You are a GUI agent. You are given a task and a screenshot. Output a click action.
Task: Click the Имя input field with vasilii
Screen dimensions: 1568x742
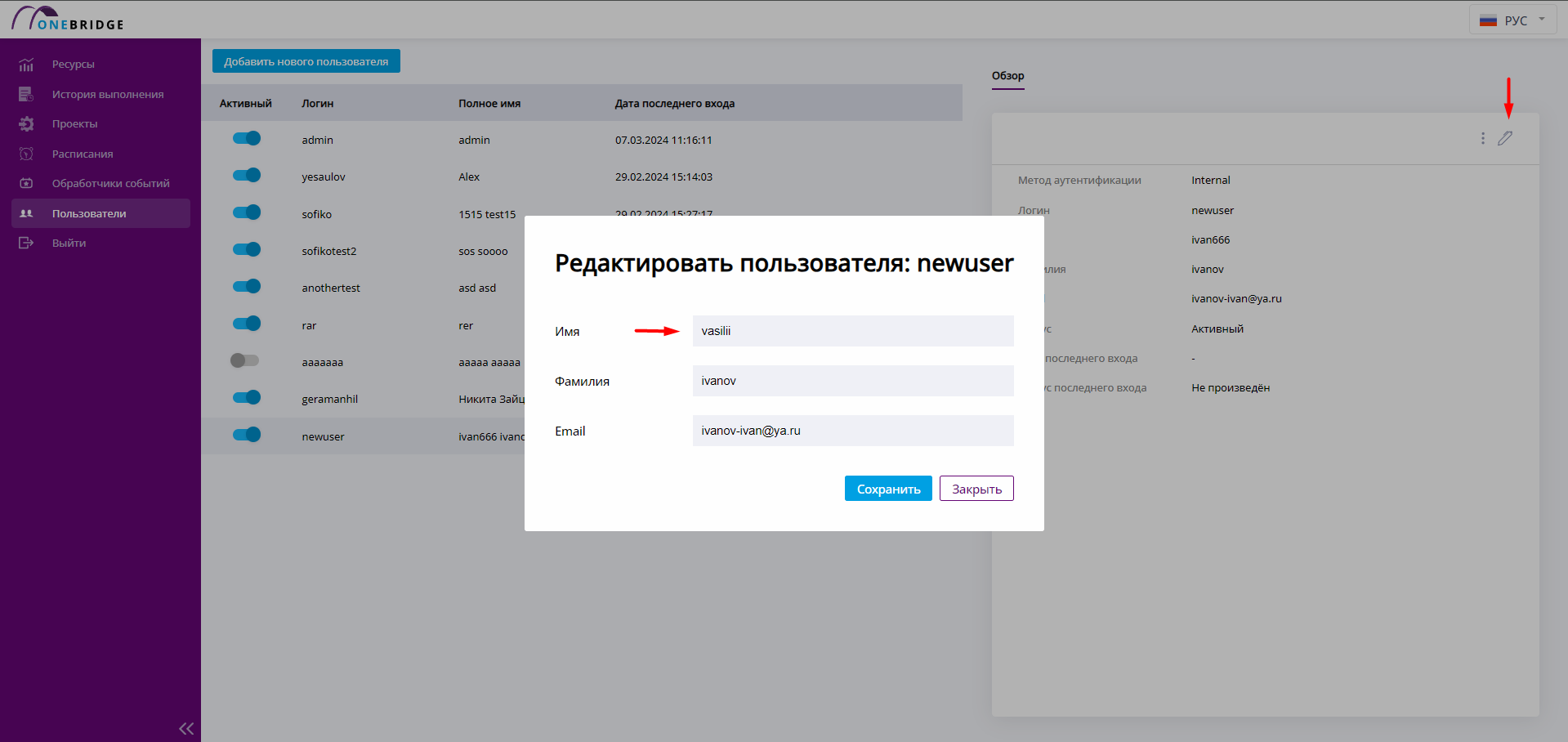pyautogui.click(x=853, y=331)
